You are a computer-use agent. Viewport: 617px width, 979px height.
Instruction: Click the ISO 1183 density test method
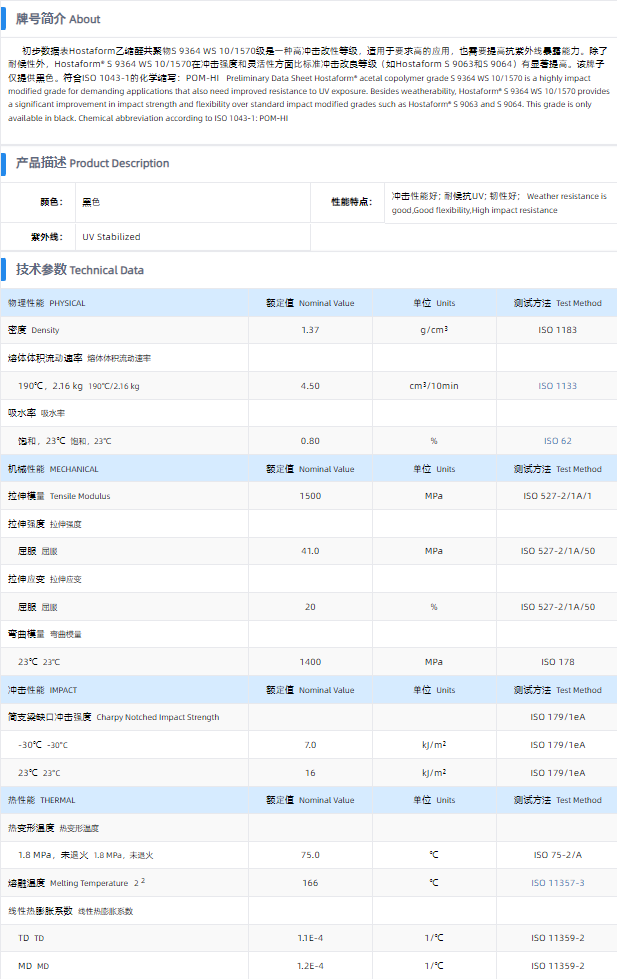558,330
